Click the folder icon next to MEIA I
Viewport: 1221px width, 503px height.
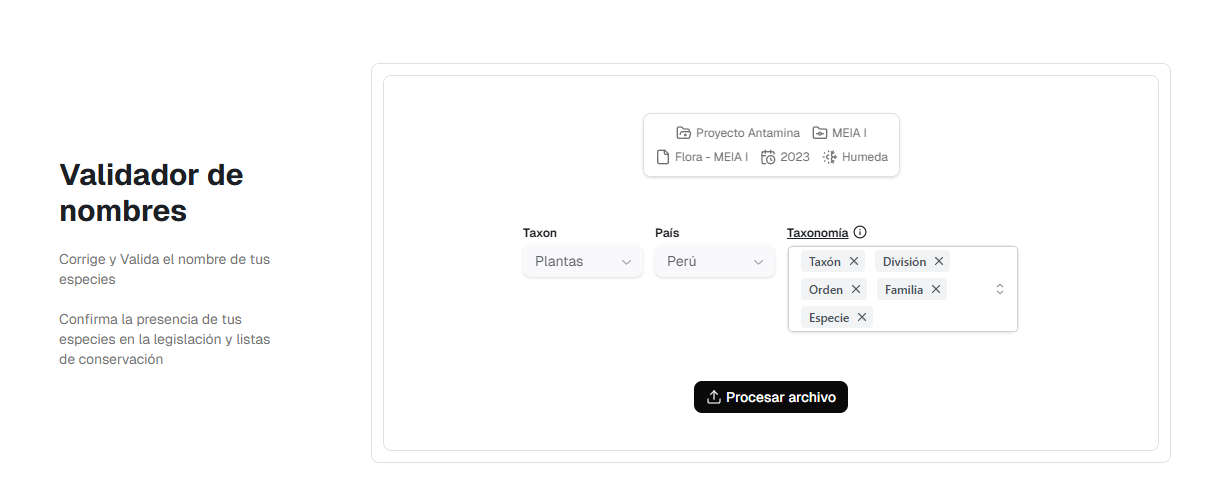click(819, 133)
